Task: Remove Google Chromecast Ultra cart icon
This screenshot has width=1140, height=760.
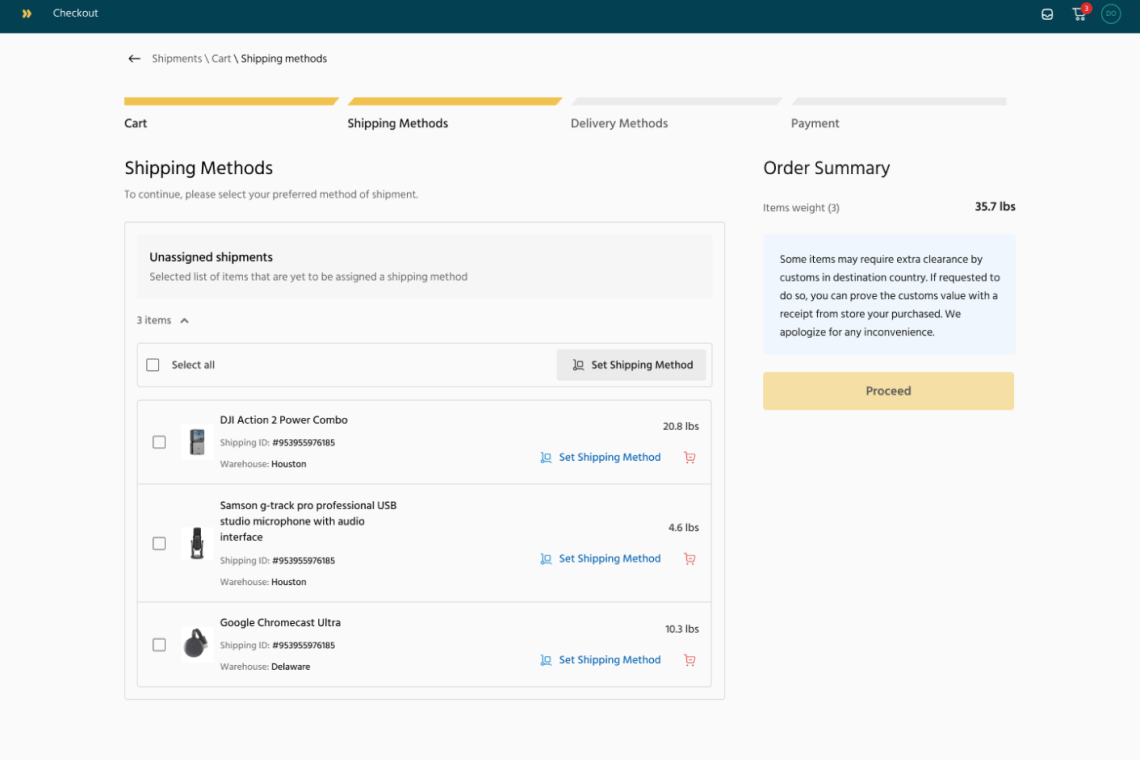Action: click(x=690, y=660)
